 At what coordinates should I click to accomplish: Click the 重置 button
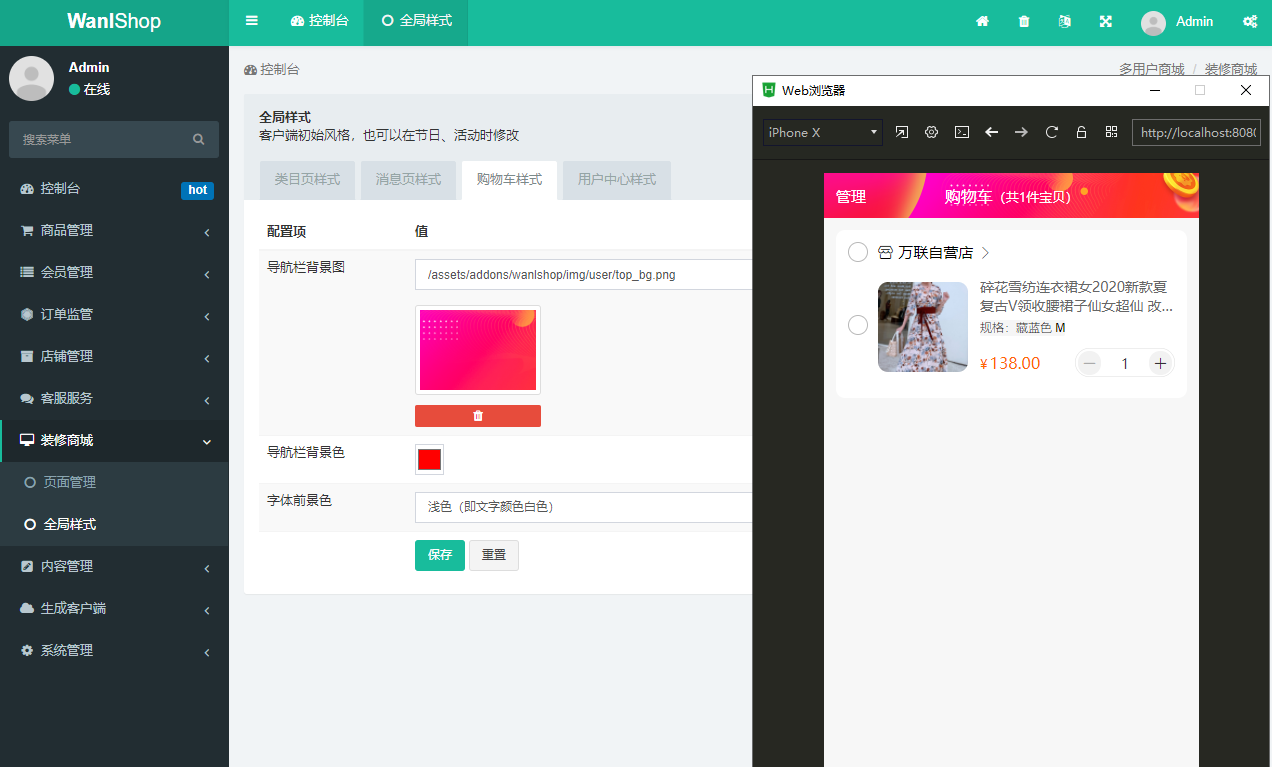pyautogui.click(x=494, y=555)
